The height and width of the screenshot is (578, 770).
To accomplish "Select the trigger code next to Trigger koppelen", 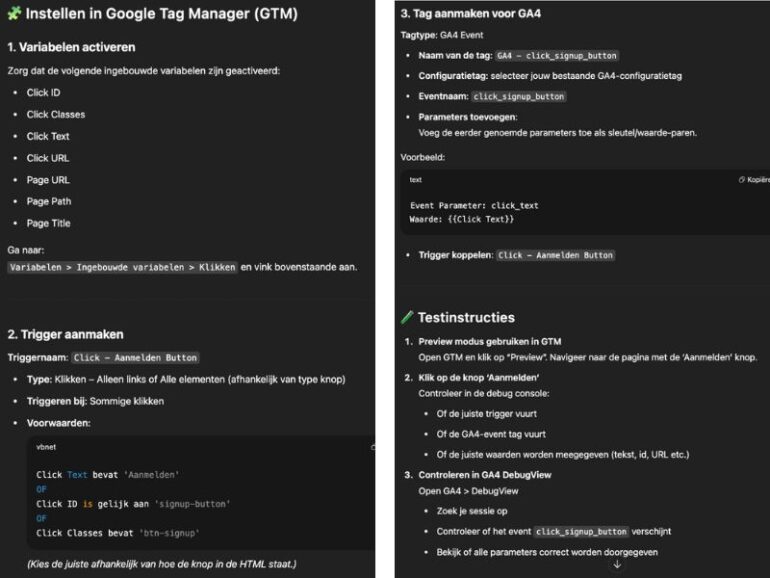I will pyautogui.click(x=555, y=255).
